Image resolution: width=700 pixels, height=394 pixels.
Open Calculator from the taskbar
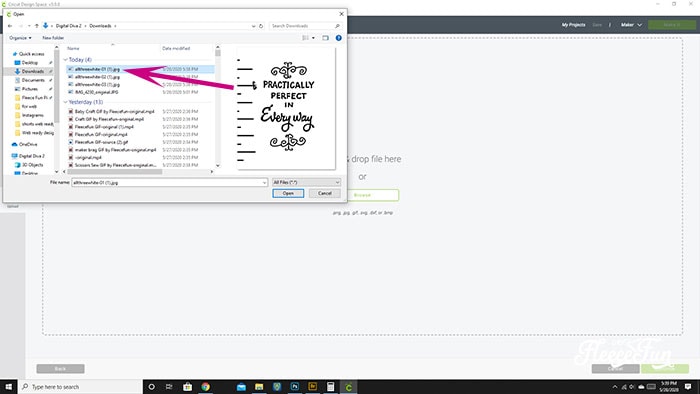click(330, 387)
